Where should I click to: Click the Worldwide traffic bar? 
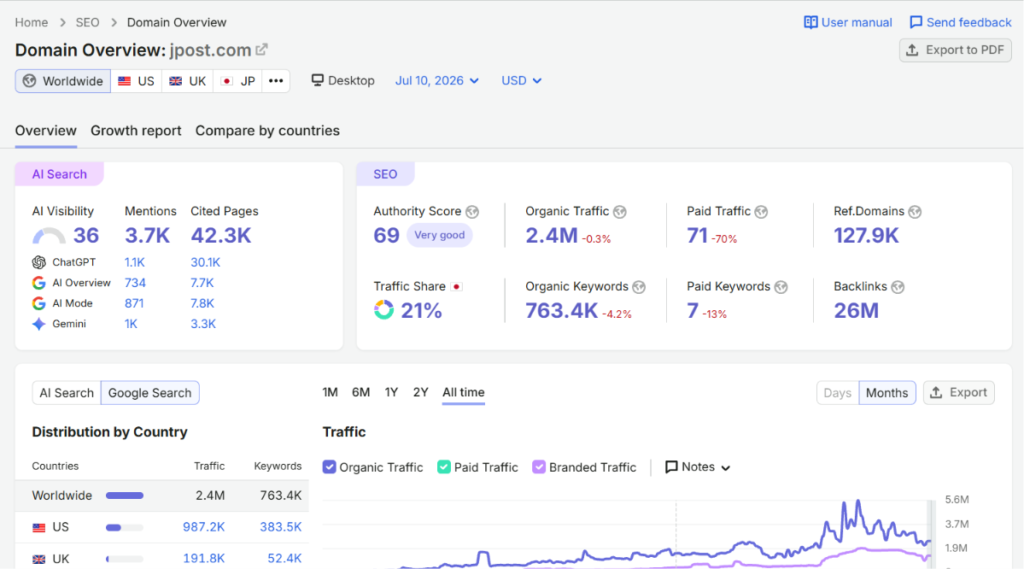(124, 496)
